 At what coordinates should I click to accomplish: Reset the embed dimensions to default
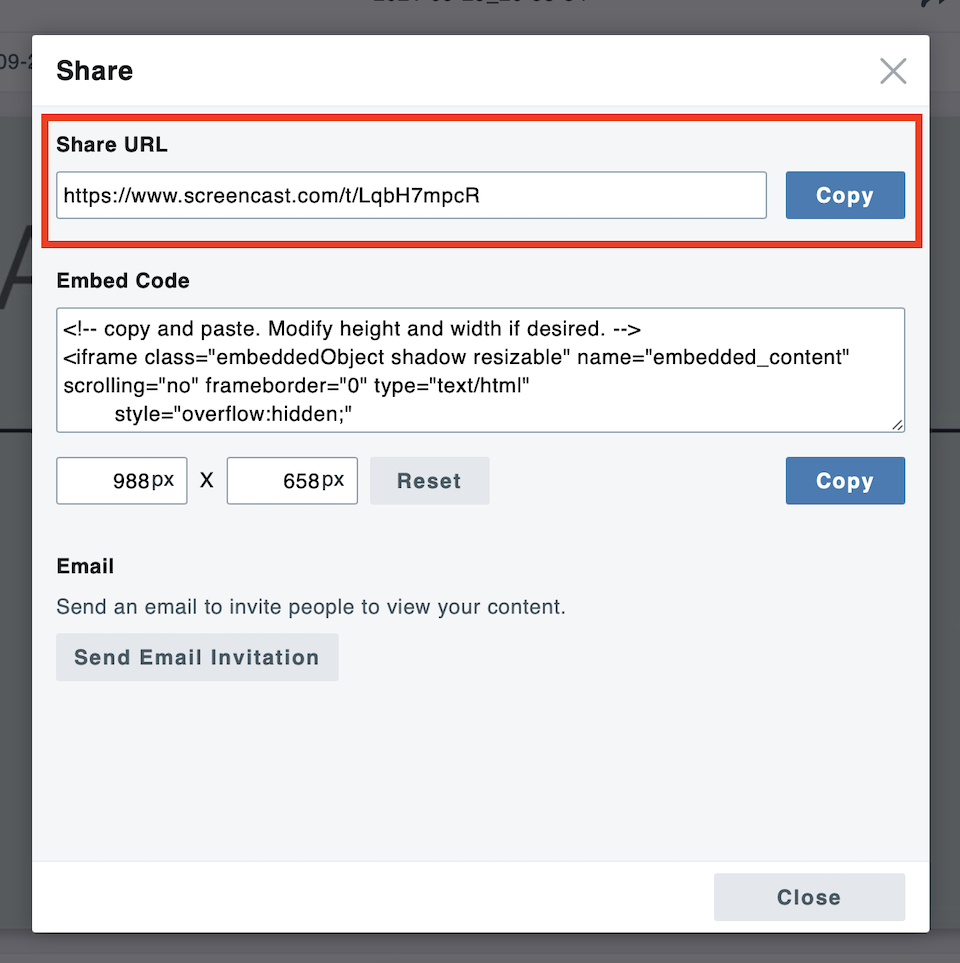(x=429, y=481)
